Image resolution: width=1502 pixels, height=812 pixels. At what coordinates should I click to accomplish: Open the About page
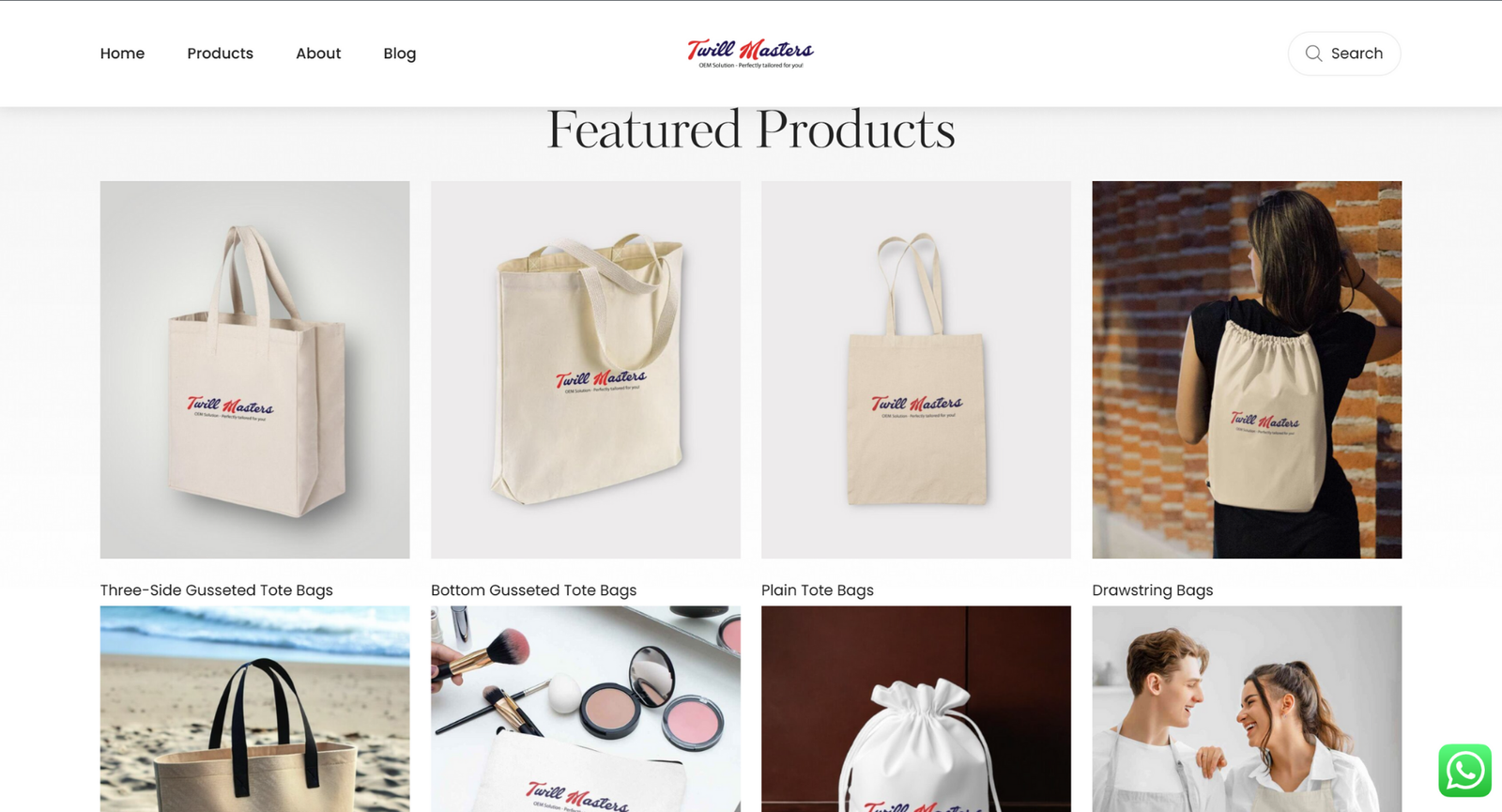pos(318,54)
